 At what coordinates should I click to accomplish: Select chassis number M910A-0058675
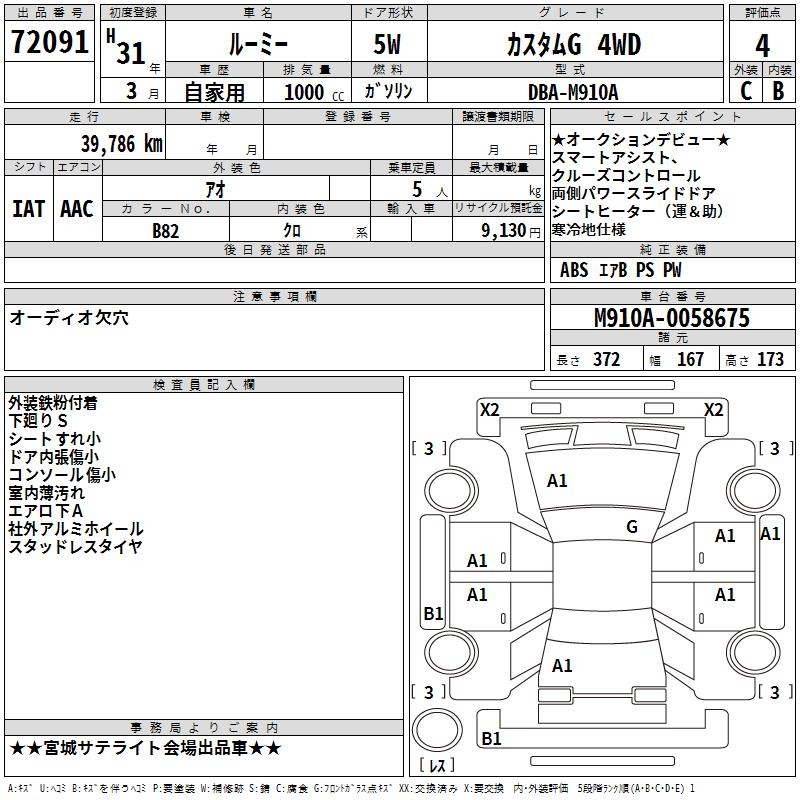[672, 318]
